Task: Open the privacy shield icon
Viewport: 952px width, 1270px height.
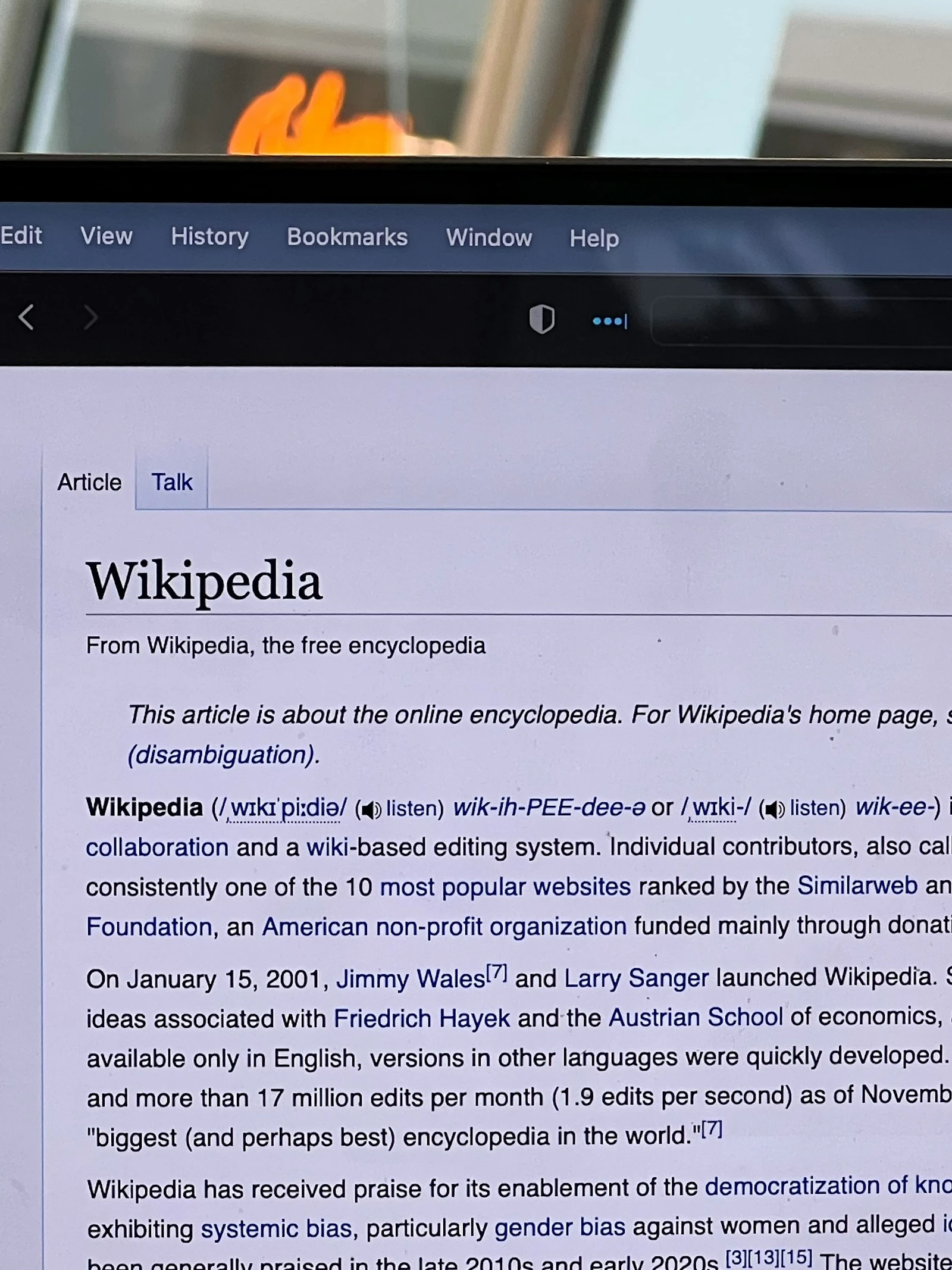Action: (x=542, y=320)
